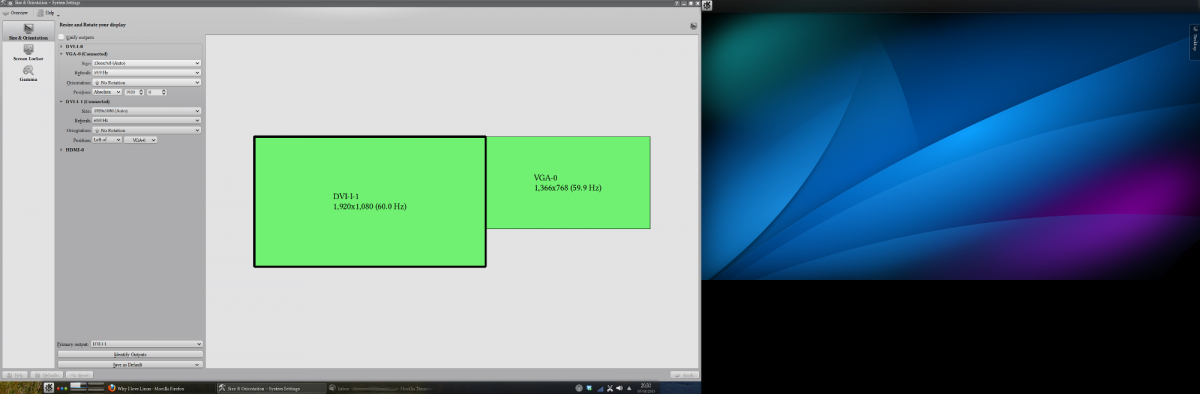Open VGA-0 Refresh rate dropdown
Viewport: 1200px width, 394px height.
coord(147,73)
